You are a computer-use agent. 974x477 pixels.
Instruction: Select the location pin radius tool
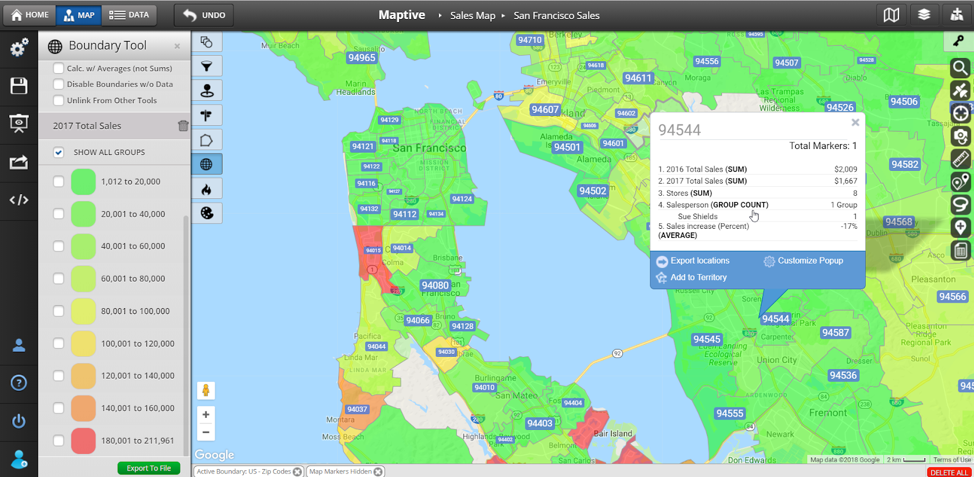207,91
